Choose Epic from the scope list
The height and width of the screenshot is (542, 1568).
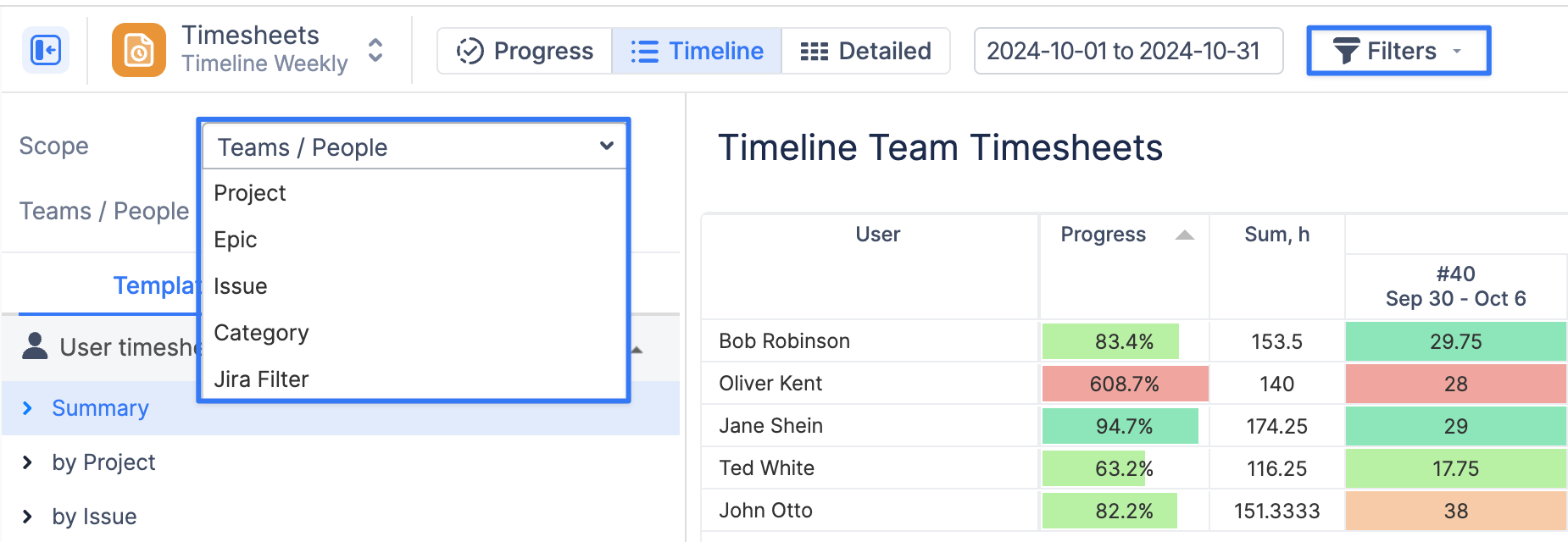pos(236,240)
